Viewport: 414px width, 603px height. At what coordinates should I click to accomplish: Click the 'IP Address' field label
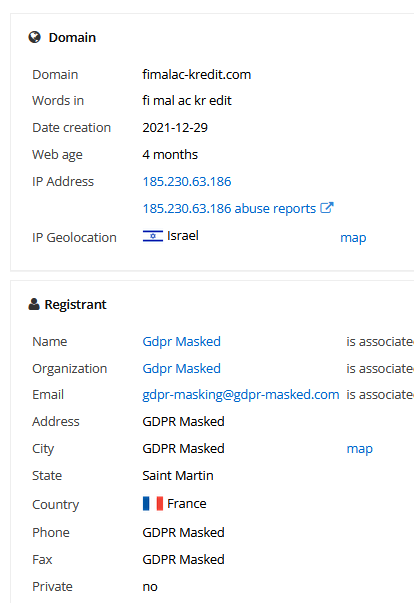coord(63,182)
